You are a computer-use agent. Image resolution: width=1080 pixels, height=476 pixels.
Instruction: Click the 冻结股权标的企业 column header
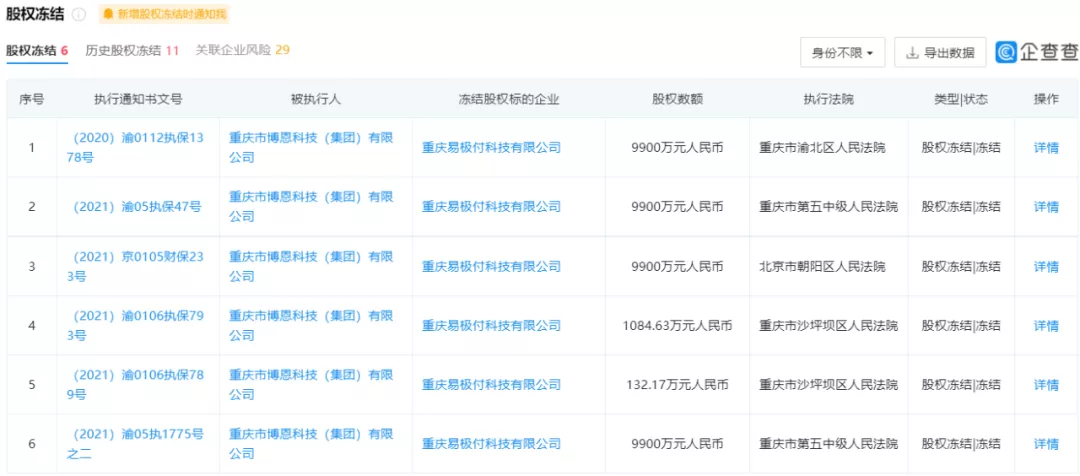pyautogui.click(x=509, y=99)
